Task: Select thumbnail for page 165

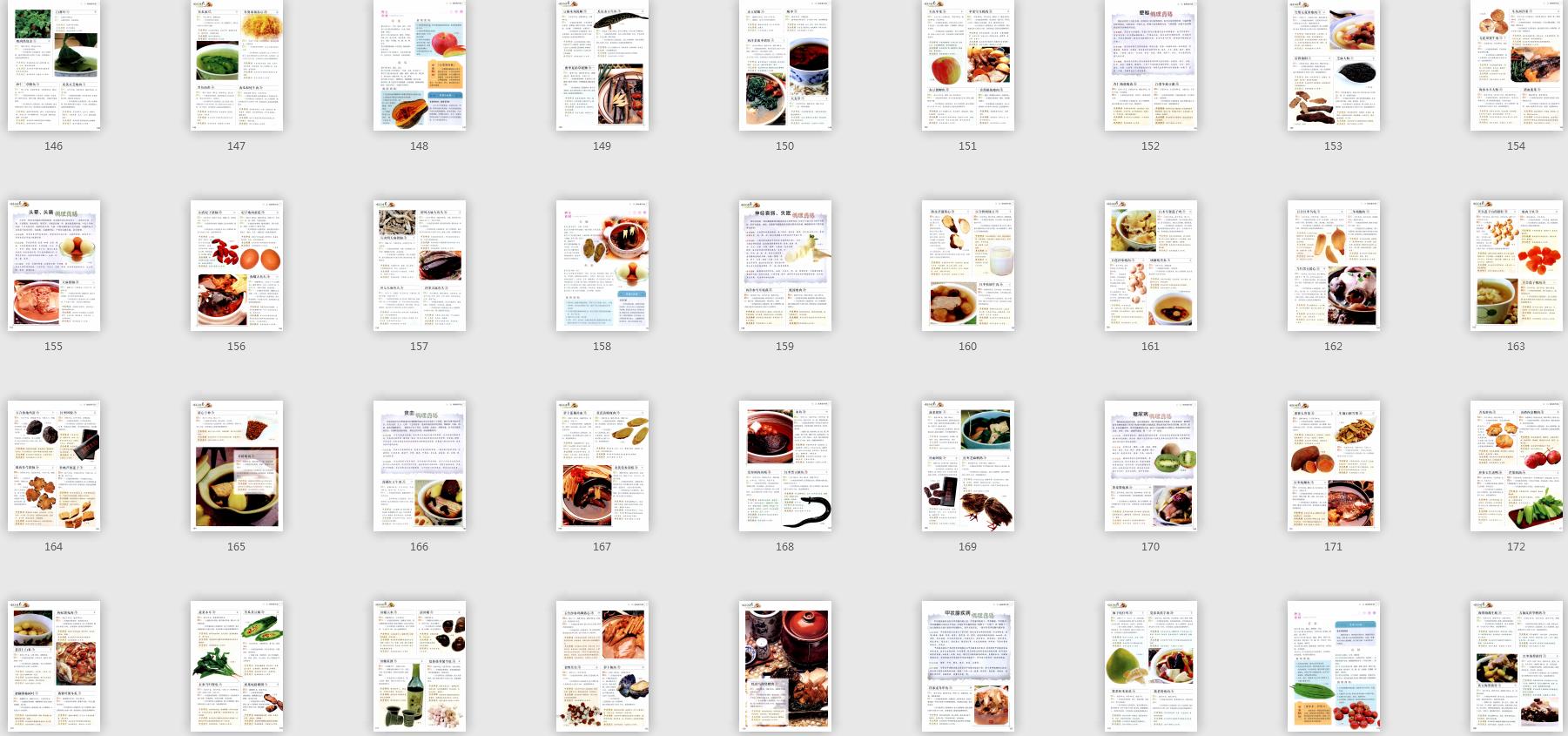Action: (237, 466)
